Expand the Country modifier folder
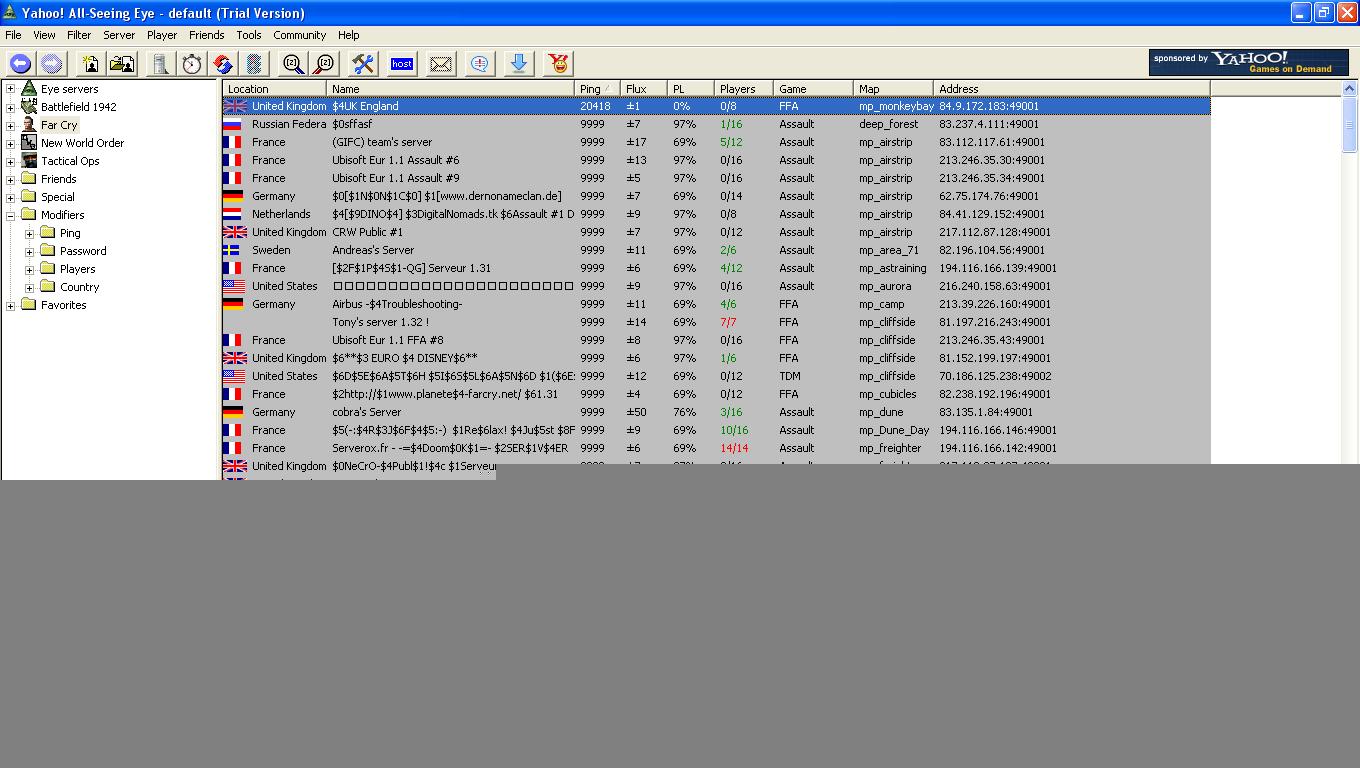Screen dimensions: 1360x768 click(x=30, y=287)
